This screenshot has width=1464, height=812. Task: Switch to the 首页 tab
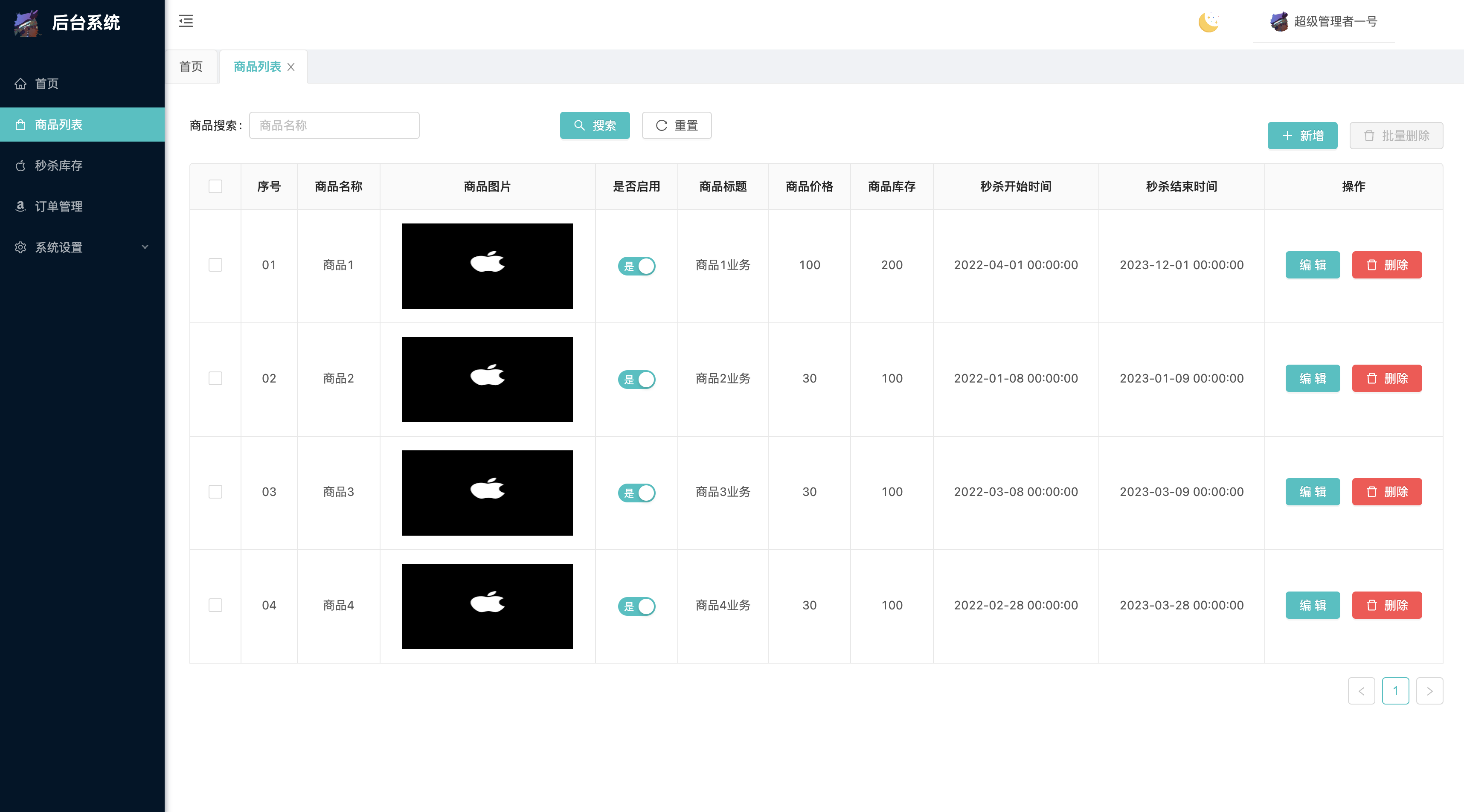pyautogui.click(x=191, y=67)
